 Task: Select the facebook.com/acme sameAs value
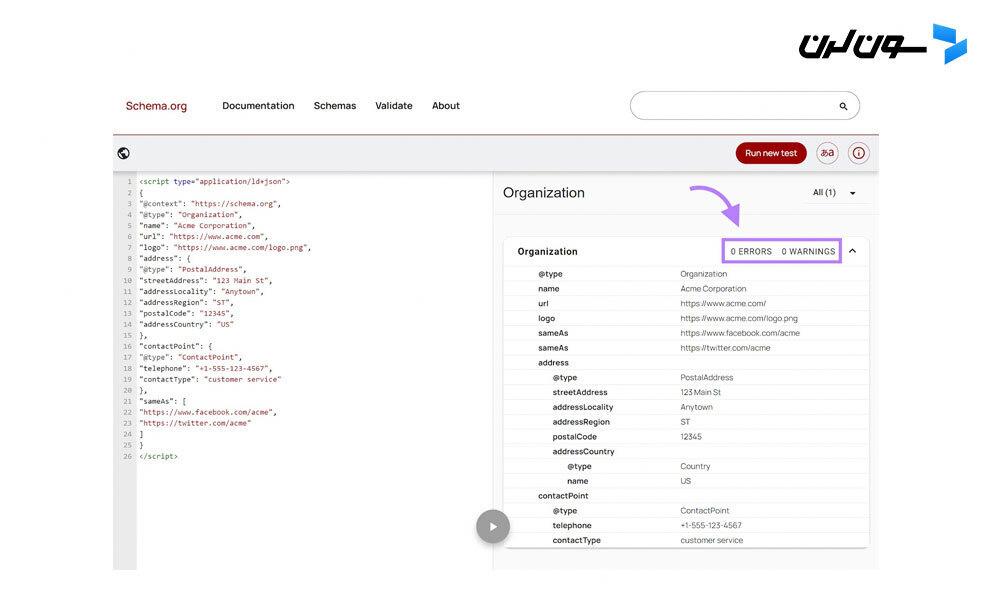coord(740,333)
